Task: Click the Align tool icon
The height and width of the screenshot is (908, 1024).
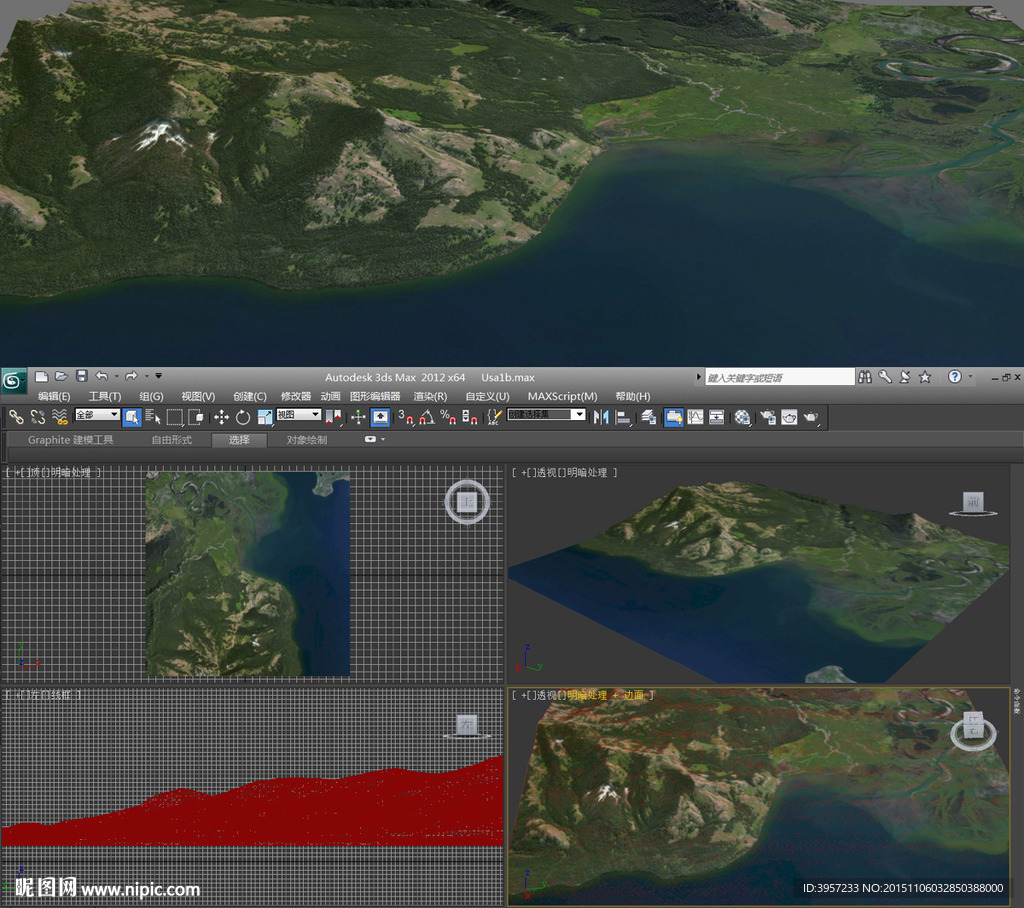Action: point(623,417)
